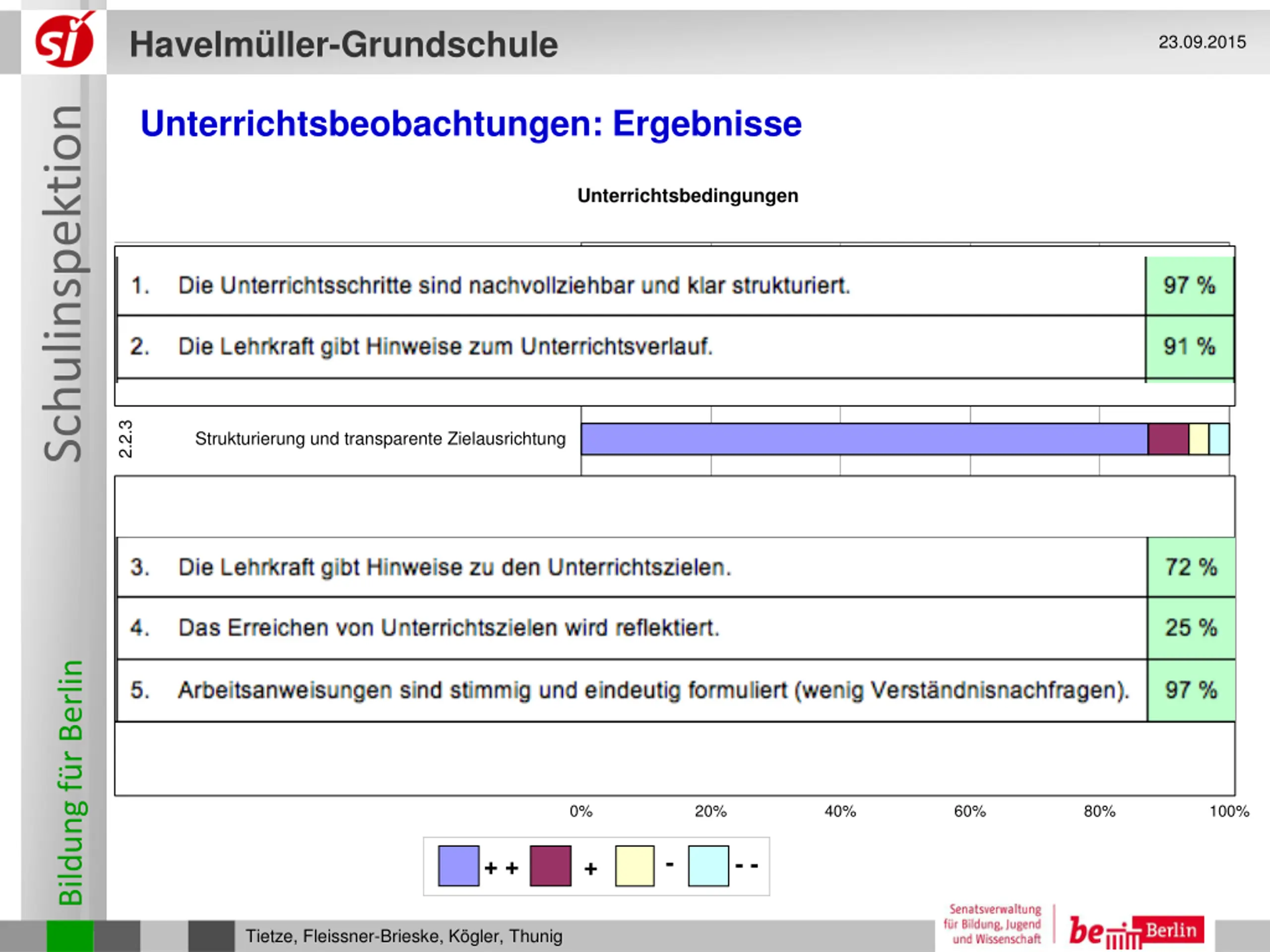Click the blue bar segment in chart
This screenshot has width=1270, height=952.
(x=864, y=439)
